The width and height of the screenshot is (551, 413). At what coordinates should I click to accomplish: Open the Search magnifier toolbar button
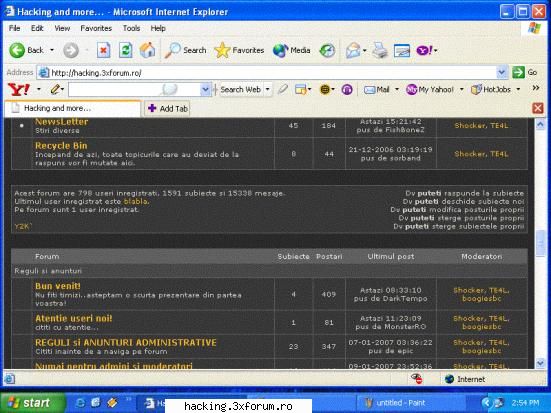click(186, 50)
